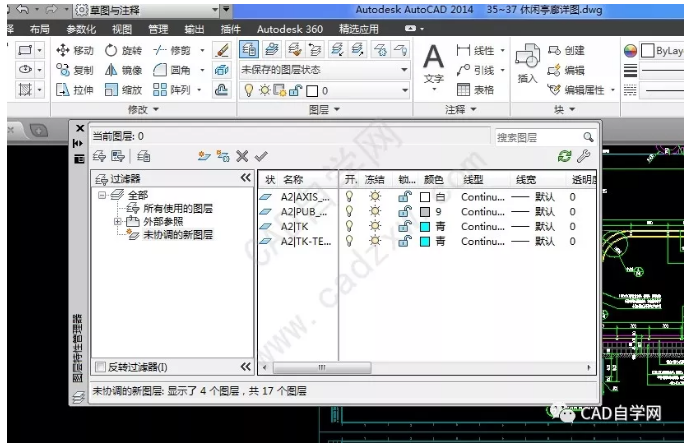
Task: Open the Output (输出) ribbon tab
Action: [x=194, y=29]
